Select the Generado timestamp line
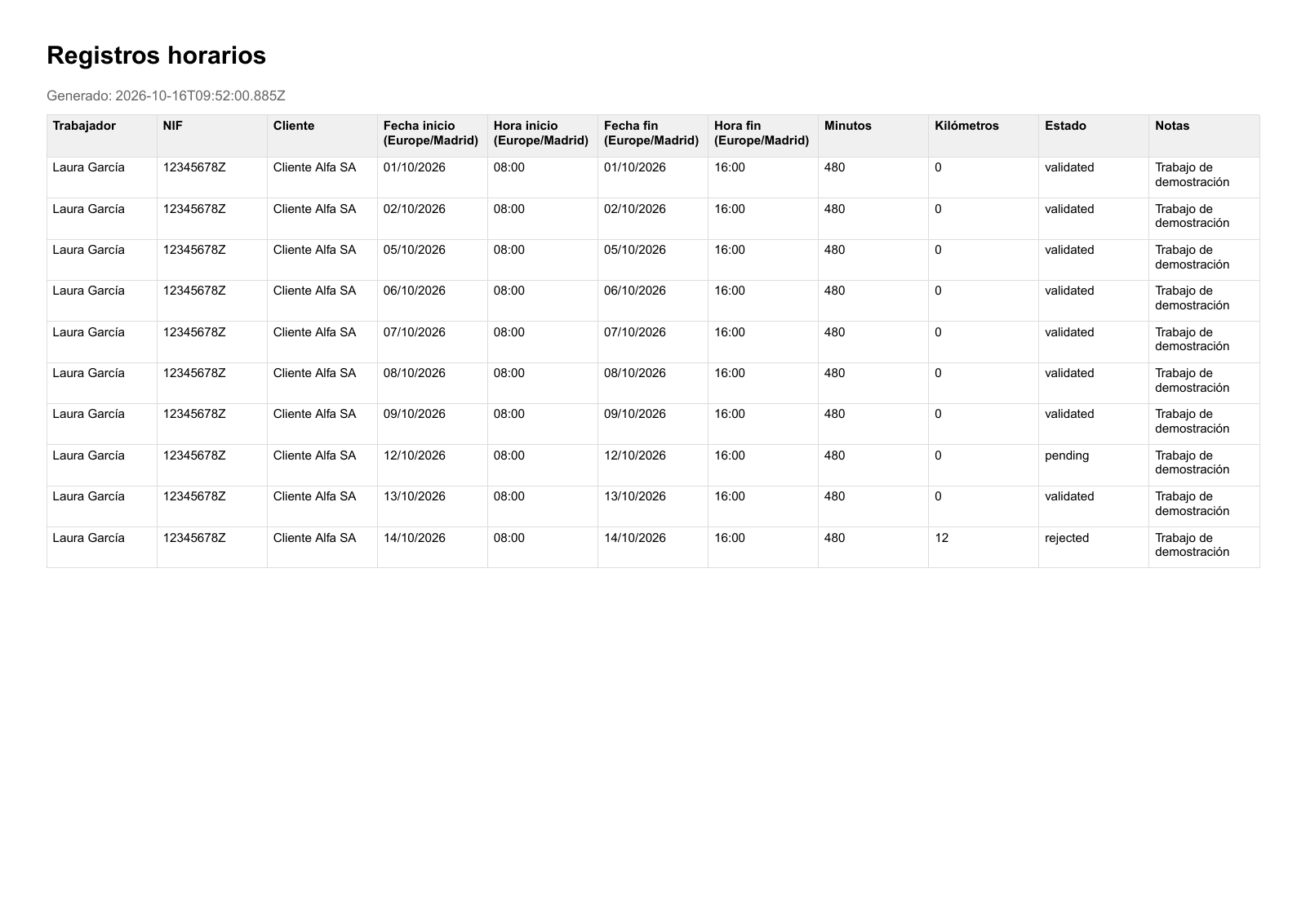The width and height of the screenshot is (1306, 924). tap(166, 96)
